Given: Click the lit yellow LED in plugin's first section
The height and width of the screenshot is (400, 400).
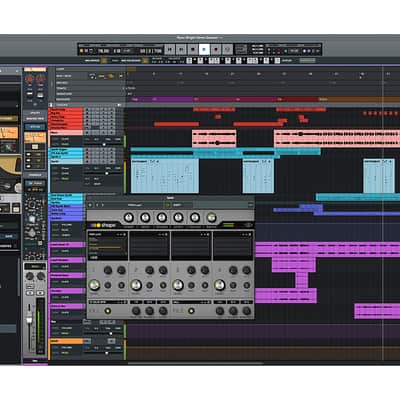Looking at the screenshot, I should click(108, 311).
